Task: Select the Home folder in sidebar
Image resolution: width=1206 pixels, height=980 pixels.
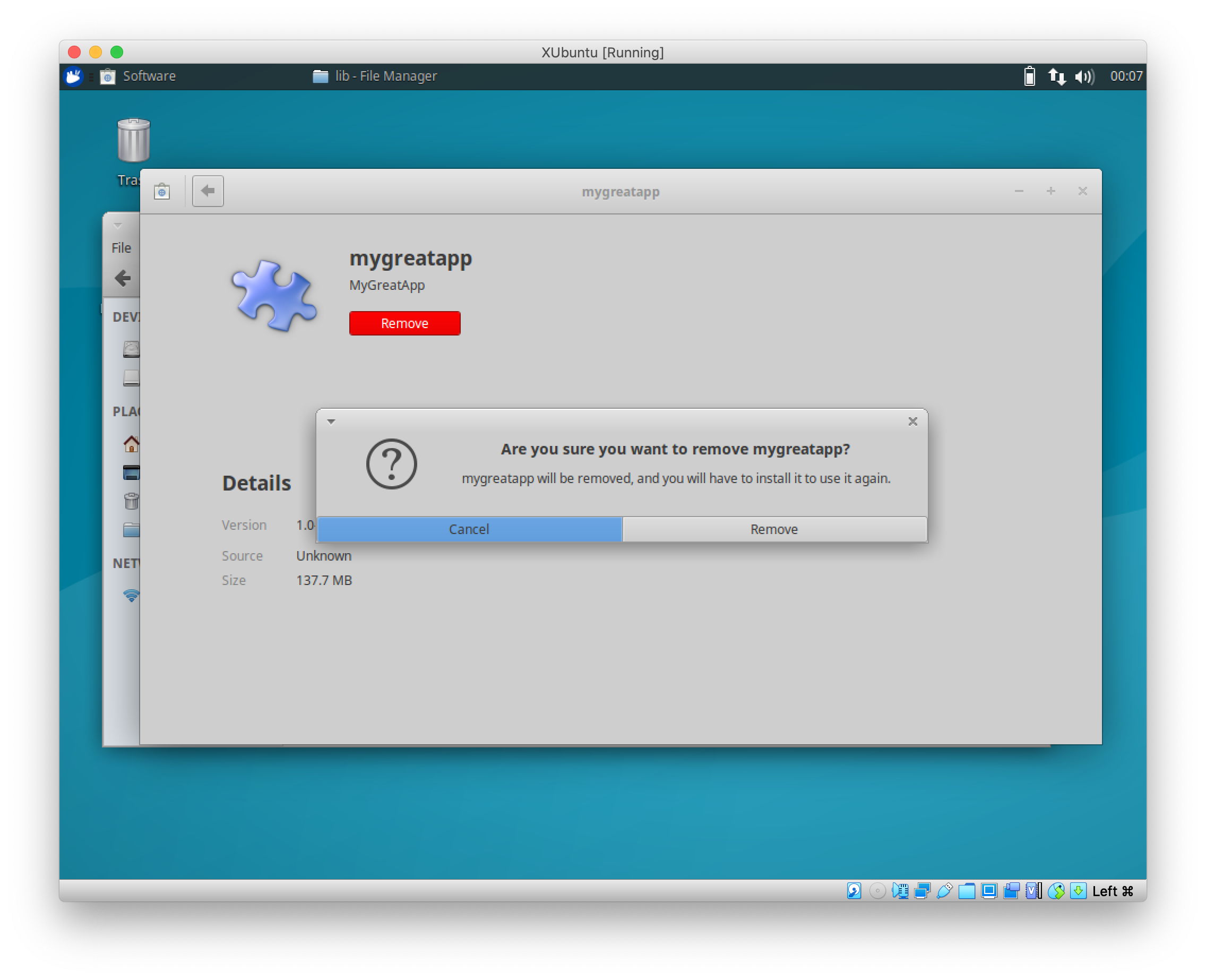Action: [131, 444]
